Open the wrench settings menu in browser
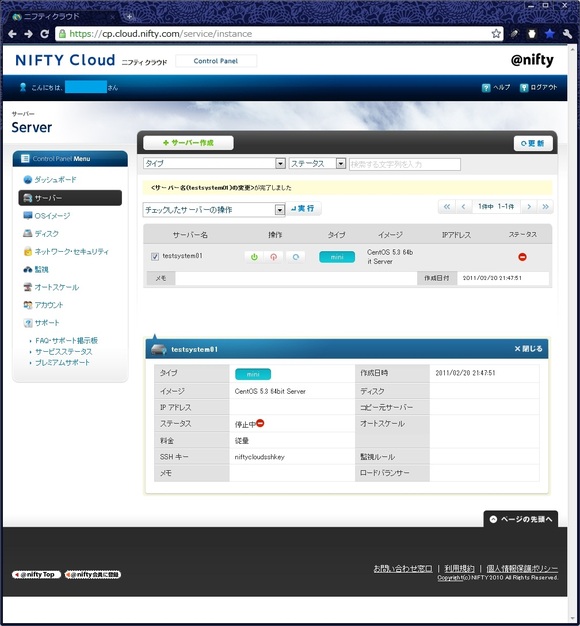Image resolution: width=580 pixels, height=626 pixels. [567, 34]
